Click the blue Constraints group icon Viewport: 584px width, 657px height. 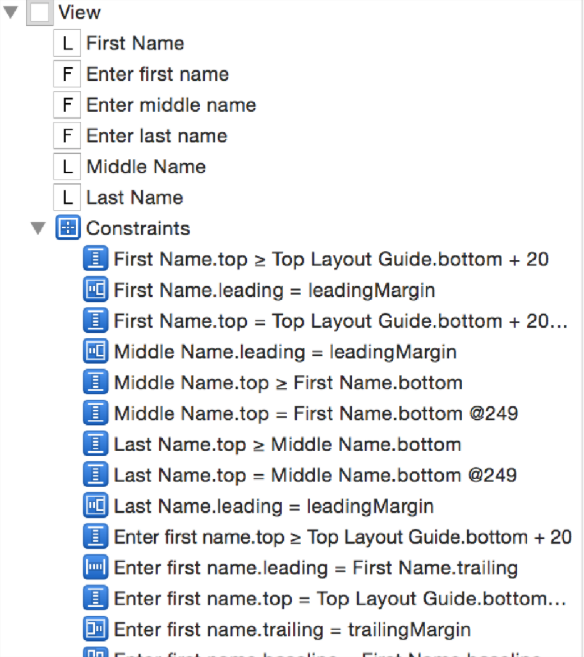pos(68,228)
